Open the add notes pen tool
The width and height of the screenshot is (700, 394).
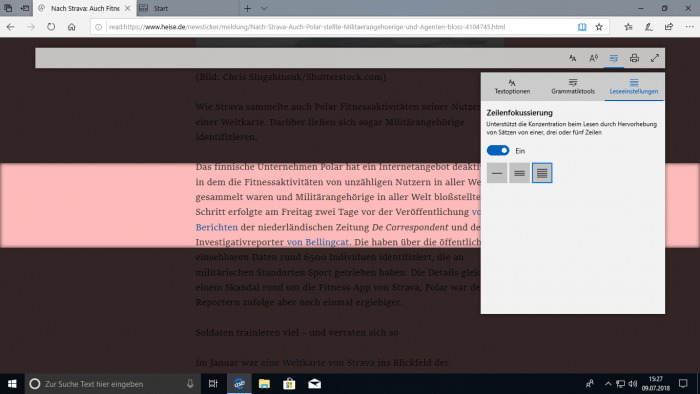[x=649, y=27]
